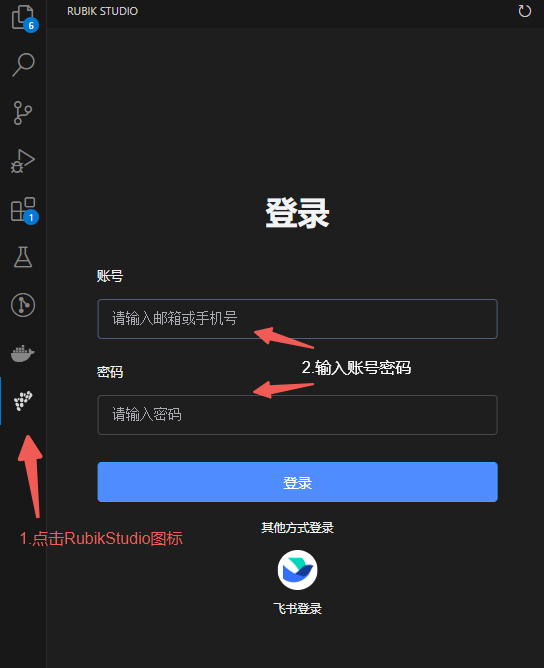
Task: Click the refresh icon in panel header
Action: [x=524, y=11]
